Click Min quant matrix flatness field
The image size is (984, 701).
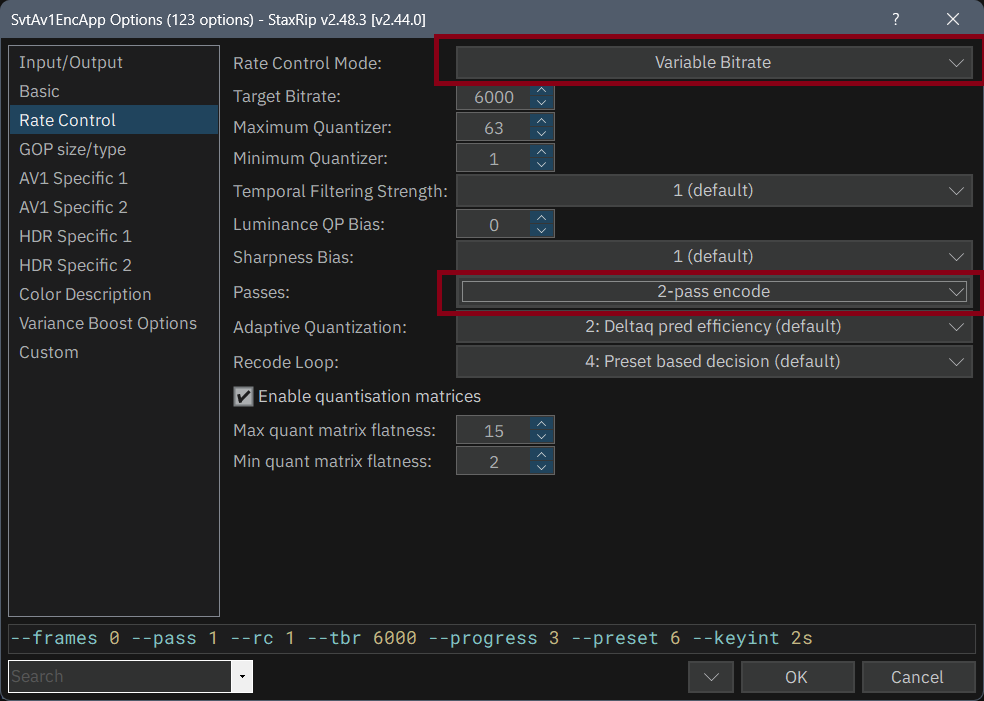494,461
